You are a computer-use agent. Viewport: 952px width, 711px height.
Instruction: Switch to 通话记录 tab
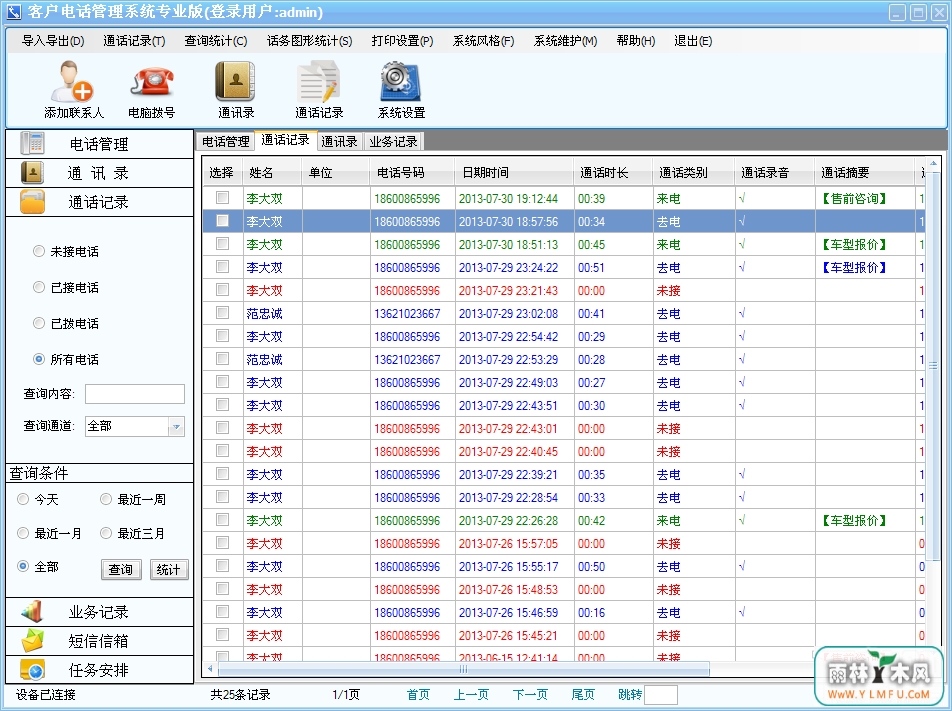[x=285, y=140]
